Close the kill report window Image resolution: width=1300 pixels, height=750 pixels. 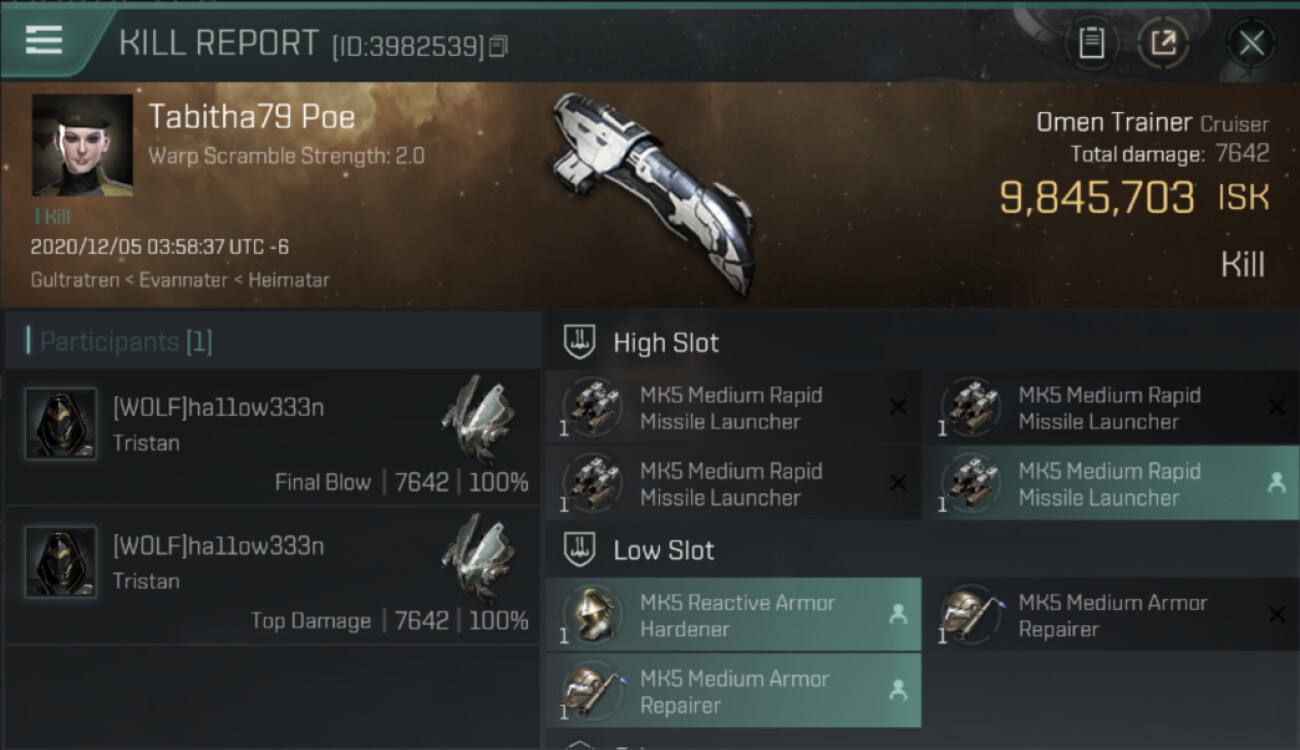1251,43
